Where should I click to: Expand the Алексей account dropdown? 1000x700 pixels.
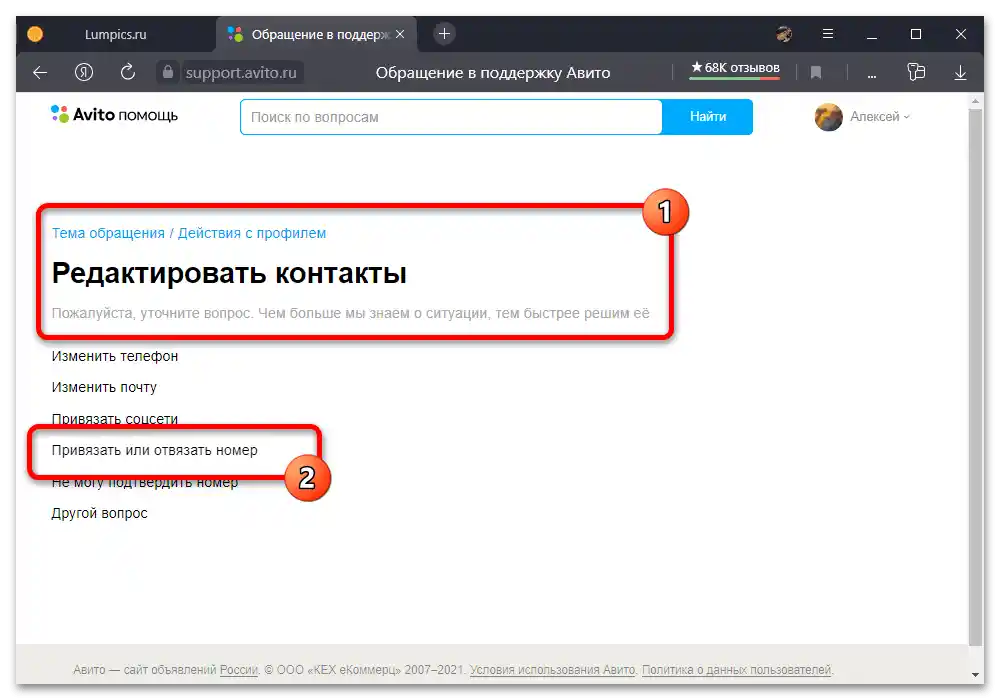879,117
